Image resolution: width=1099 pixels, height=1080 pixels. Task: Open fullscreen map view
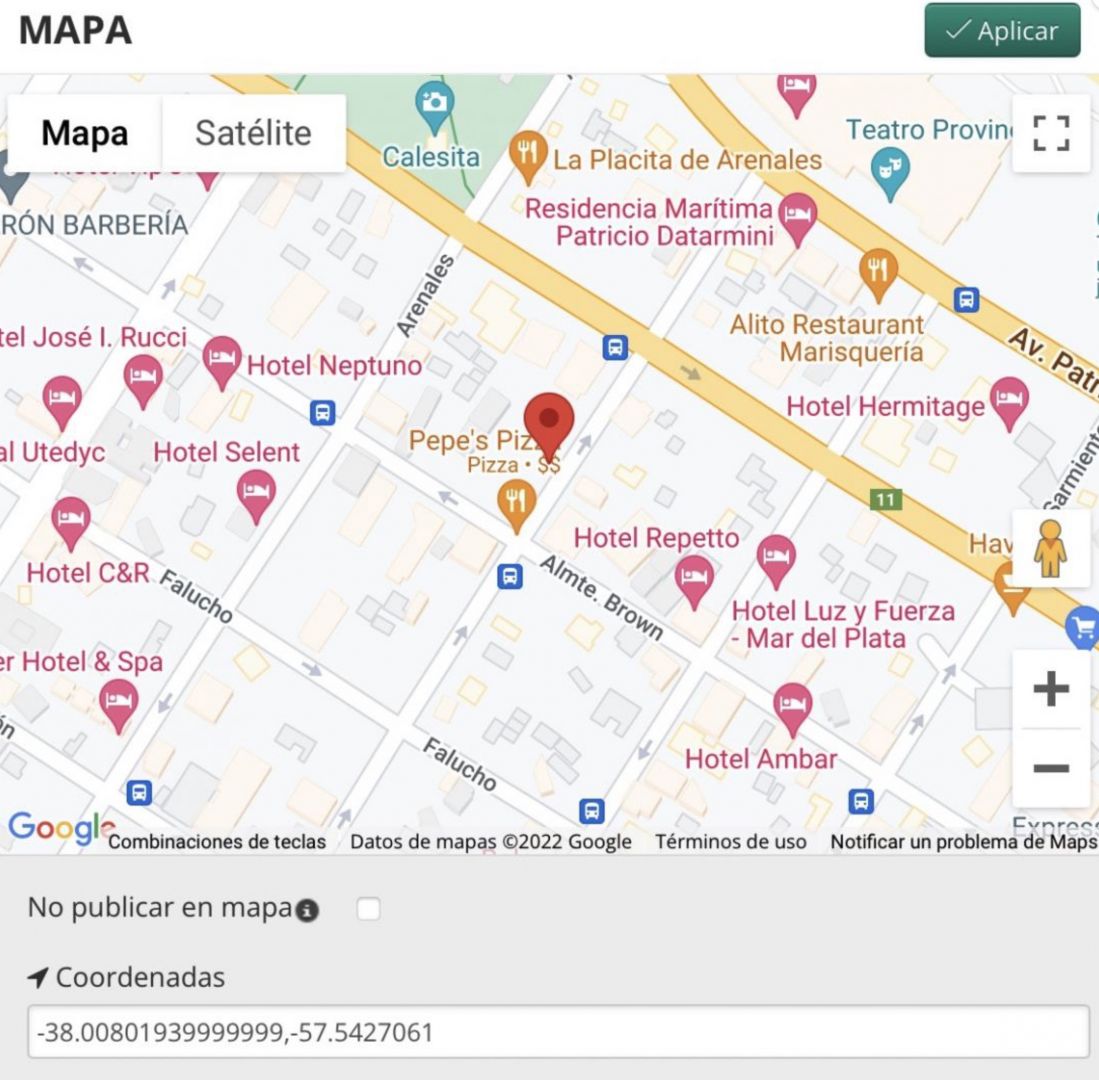coord(1050,133)
